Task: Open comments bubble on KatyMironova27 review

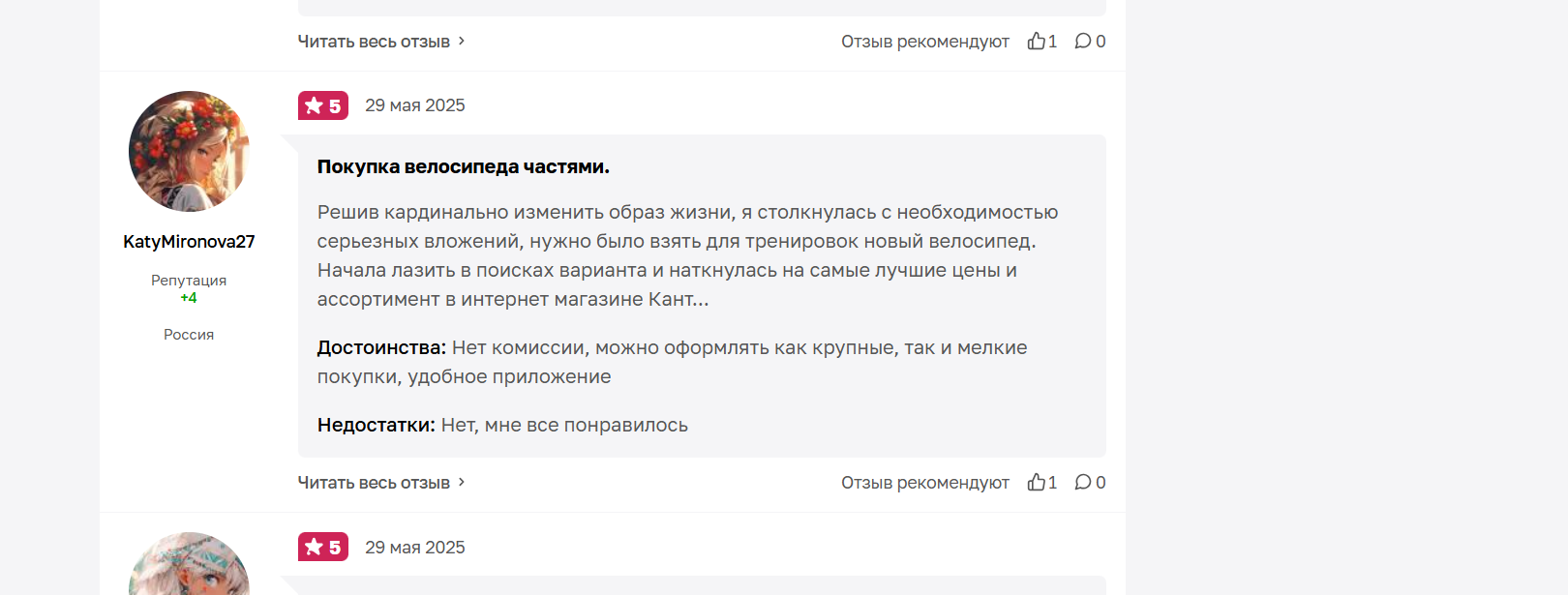Action: [x=1083, y=482]
